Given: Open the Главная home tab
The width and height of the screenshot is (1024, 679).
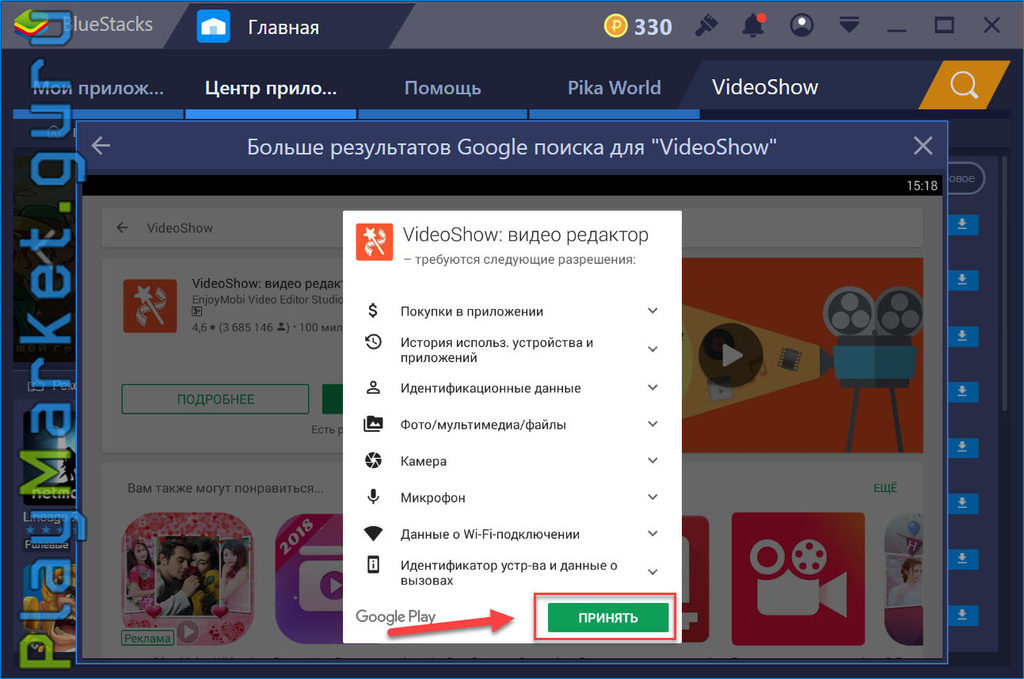Looking at the screenshot, I should click(282, 27).
